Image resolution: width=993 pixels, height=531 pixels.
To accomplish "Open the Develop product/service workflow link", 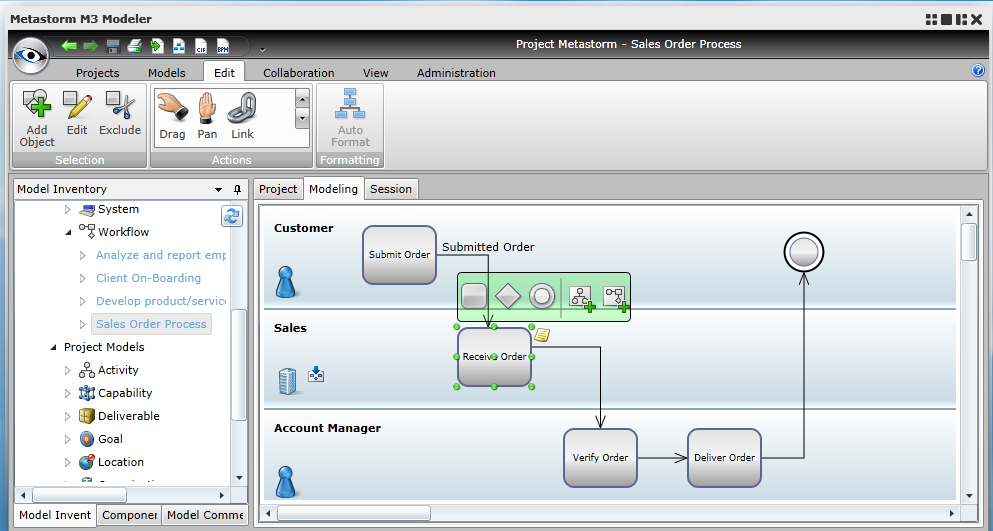I will click(x=161, y=301).
